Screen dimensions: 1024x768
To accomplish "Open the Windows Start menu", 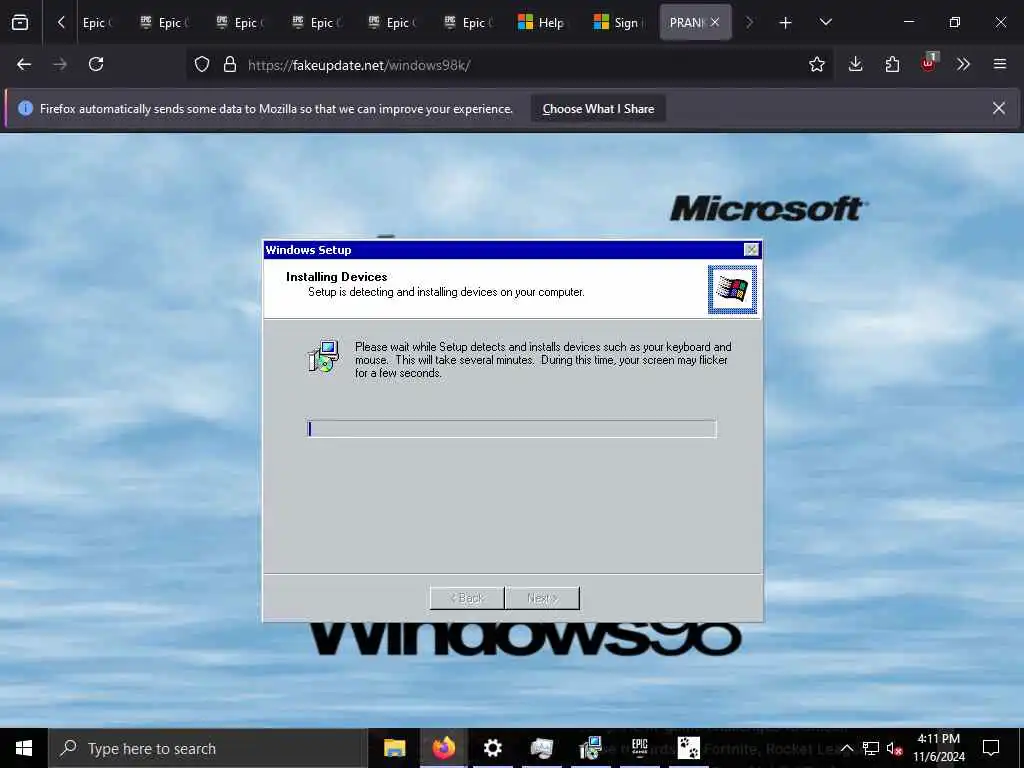I will tap(24, 748).
